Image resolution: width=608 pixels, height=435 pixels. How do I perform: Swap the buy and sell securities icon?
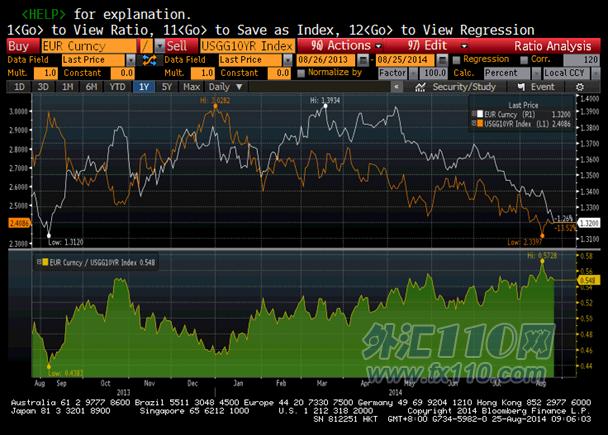click(x=149, y=60)
